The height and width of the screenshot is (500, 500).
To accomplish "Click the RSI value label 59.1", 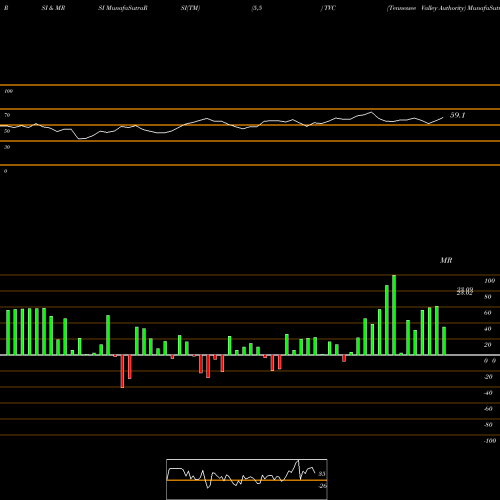I will (457, 115).
